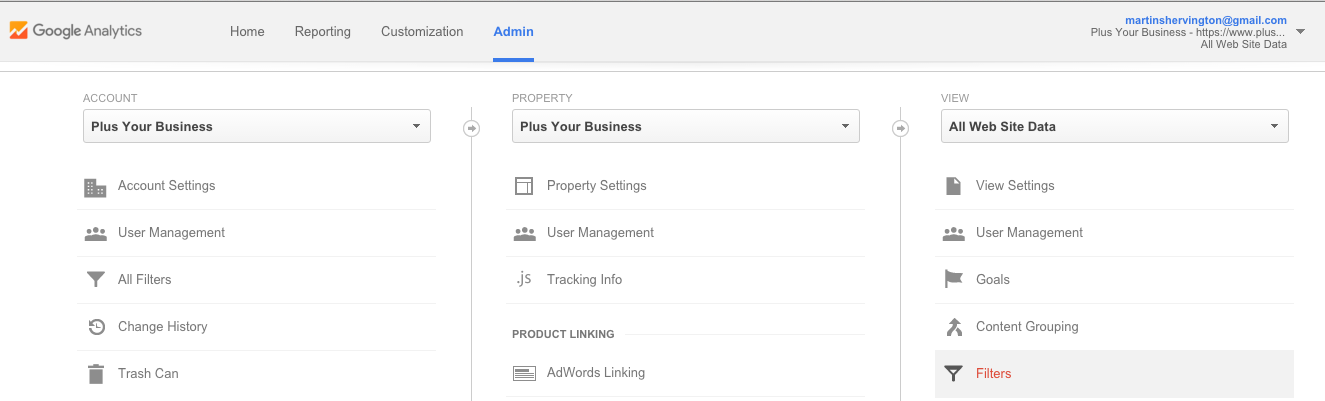Viewport: 1325px width, 401px height.
Task: Expand the account switcher arrow beside email
Action: pyautogui.click(x=1300, y=32)
